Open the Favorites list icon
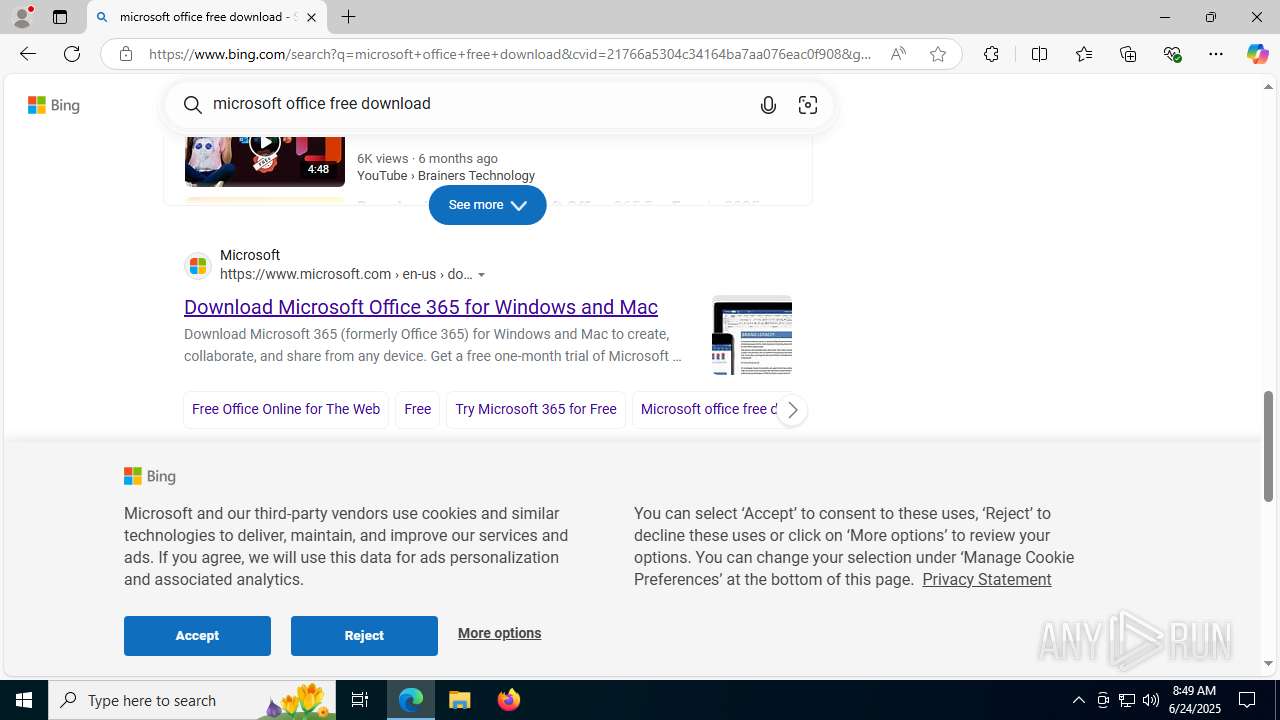The height and width of the screenshot is (720, 1280). pos(1083,54)
